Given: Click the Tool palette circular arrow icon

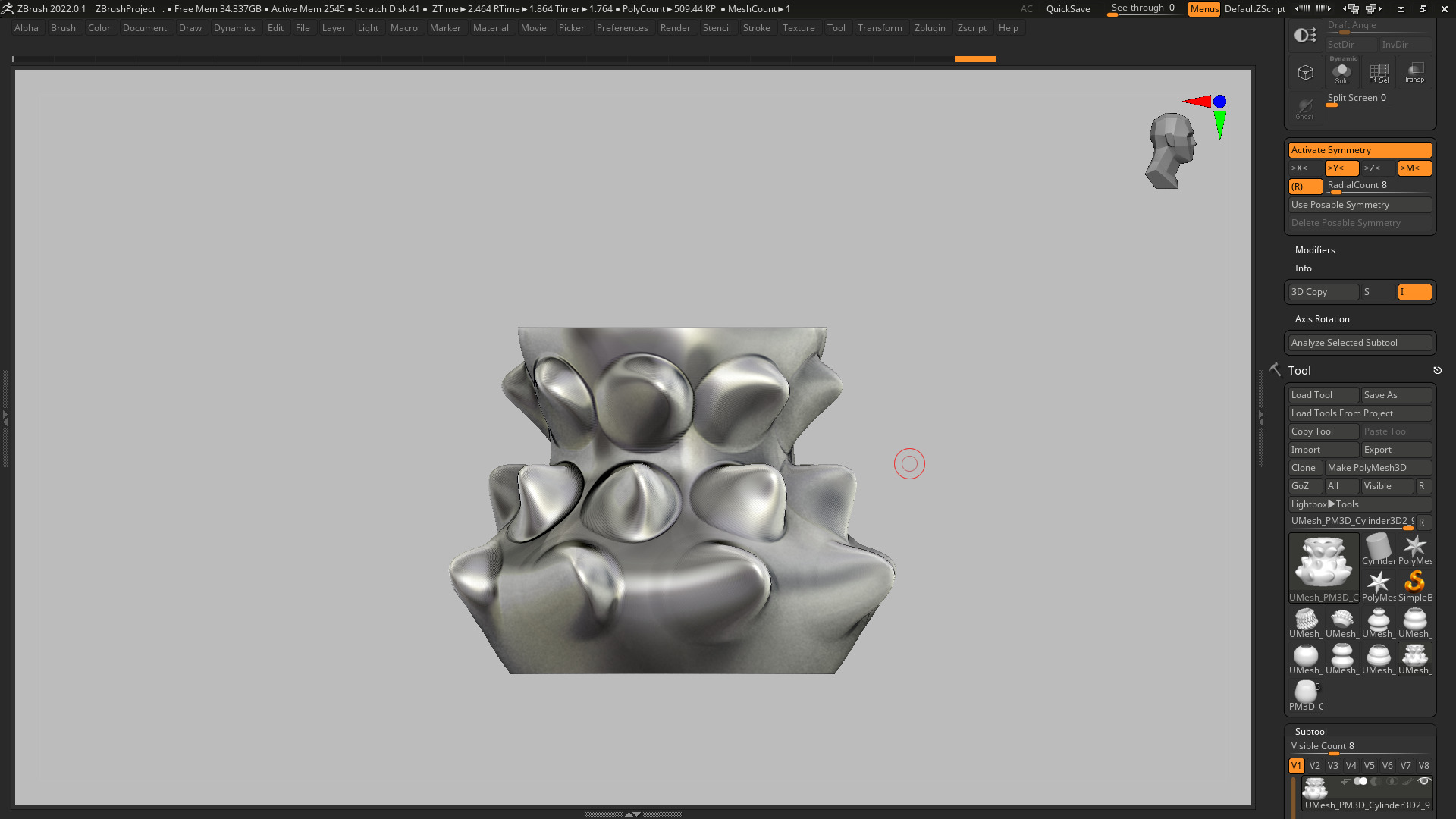Looking at the screenshot, I should [x=1437, y=371].
